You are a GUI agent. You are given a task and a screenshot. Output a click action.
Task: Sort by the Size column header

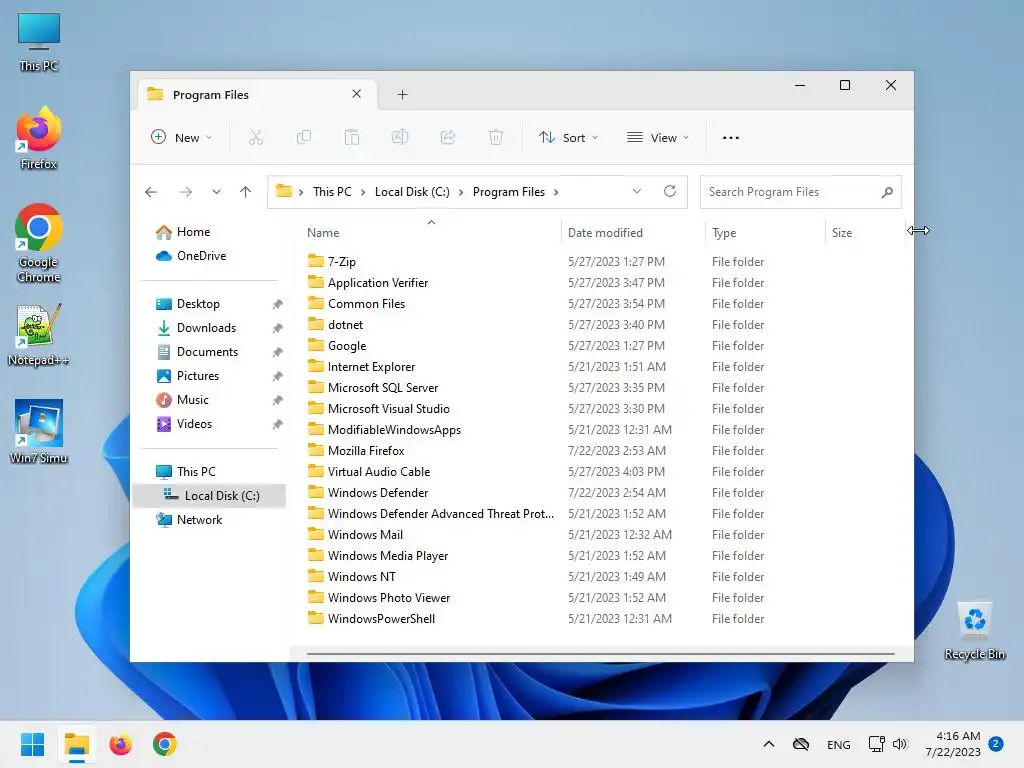tap(865, 232)
